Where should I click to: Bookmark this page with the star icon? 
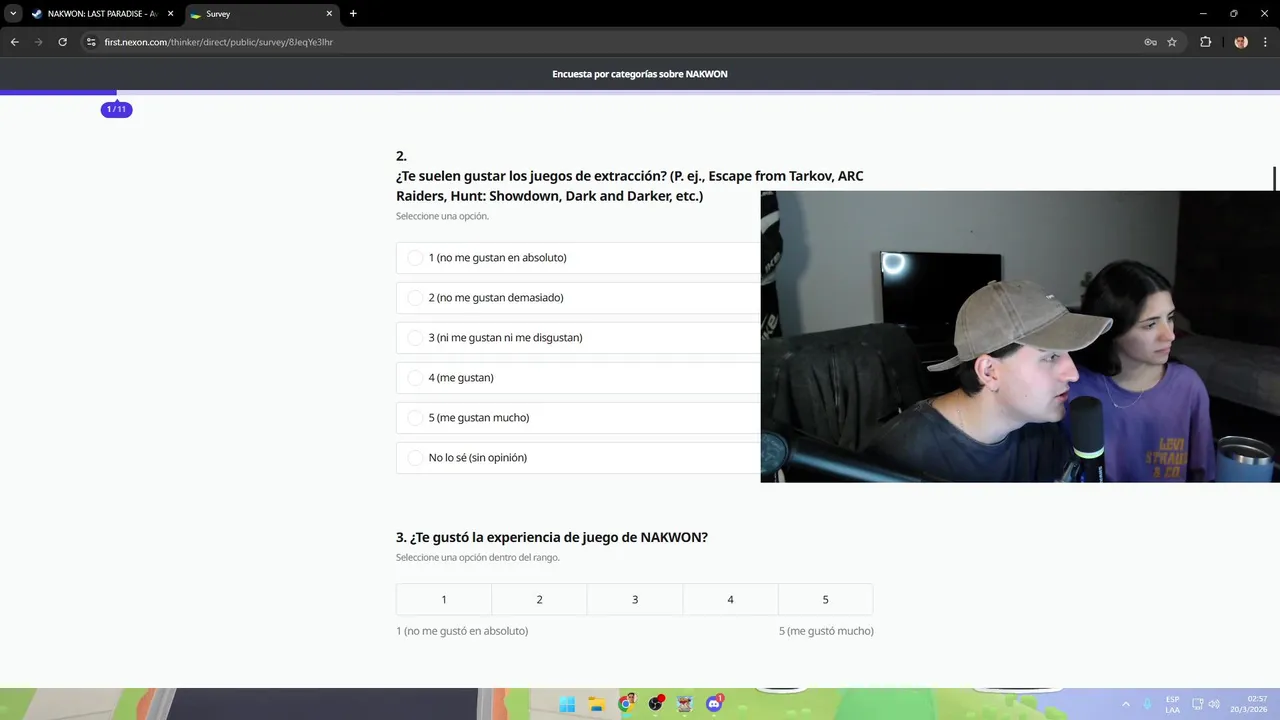point(1172,42)
